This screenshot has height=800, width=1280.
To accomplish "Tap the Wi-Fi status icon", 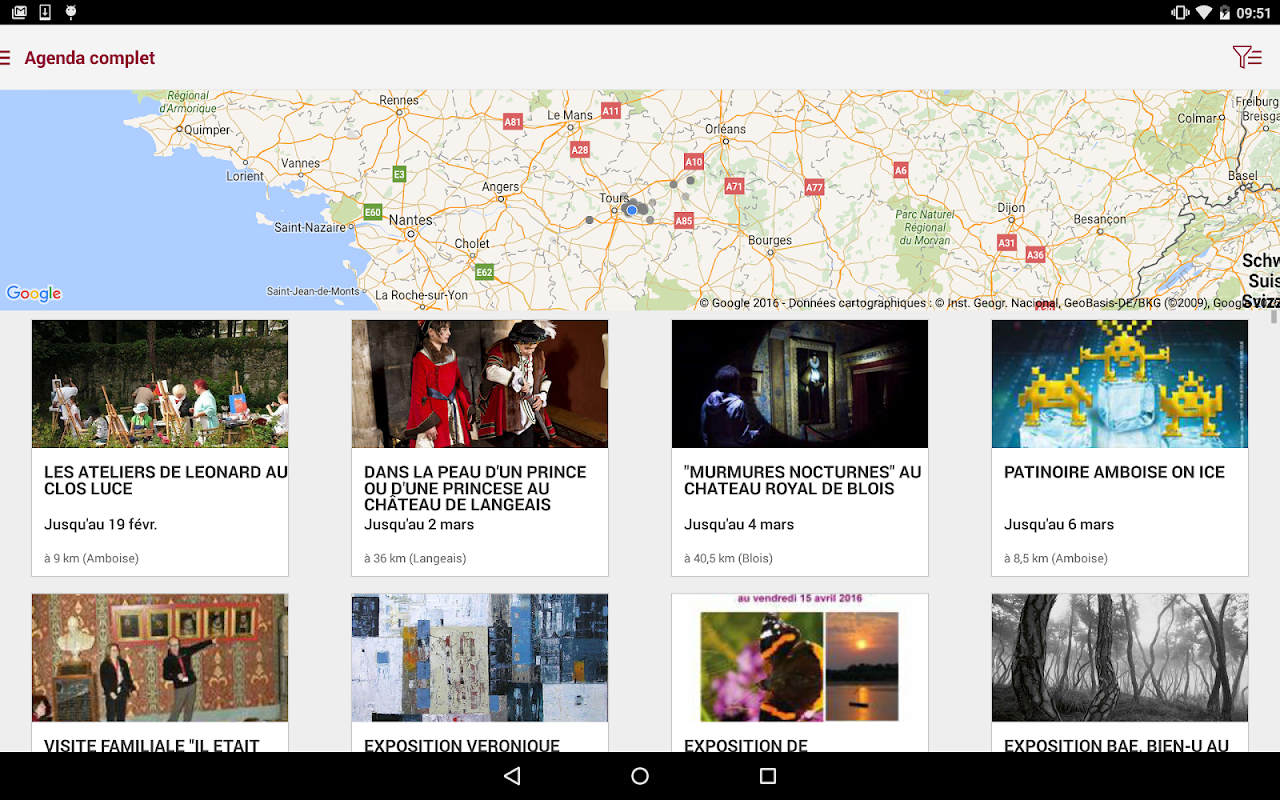I will [x=1203, y=12].
